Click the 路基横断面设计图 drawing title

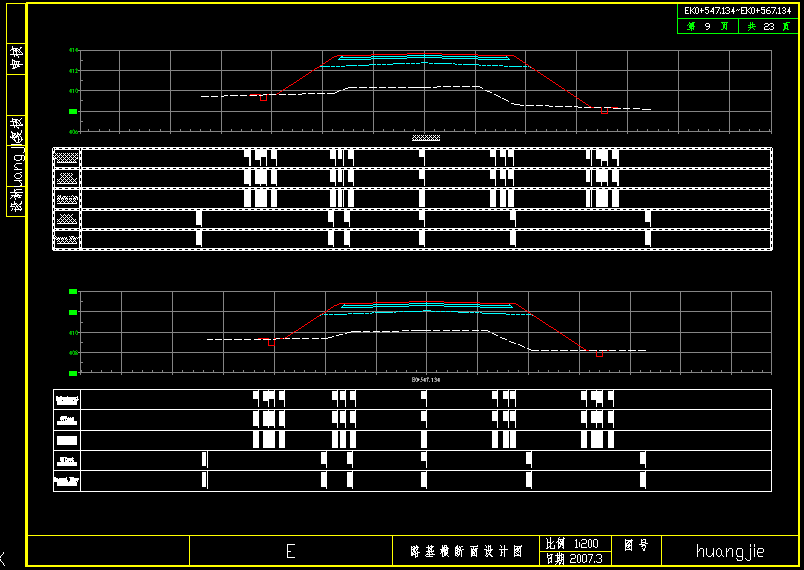(x=466, y=551)
